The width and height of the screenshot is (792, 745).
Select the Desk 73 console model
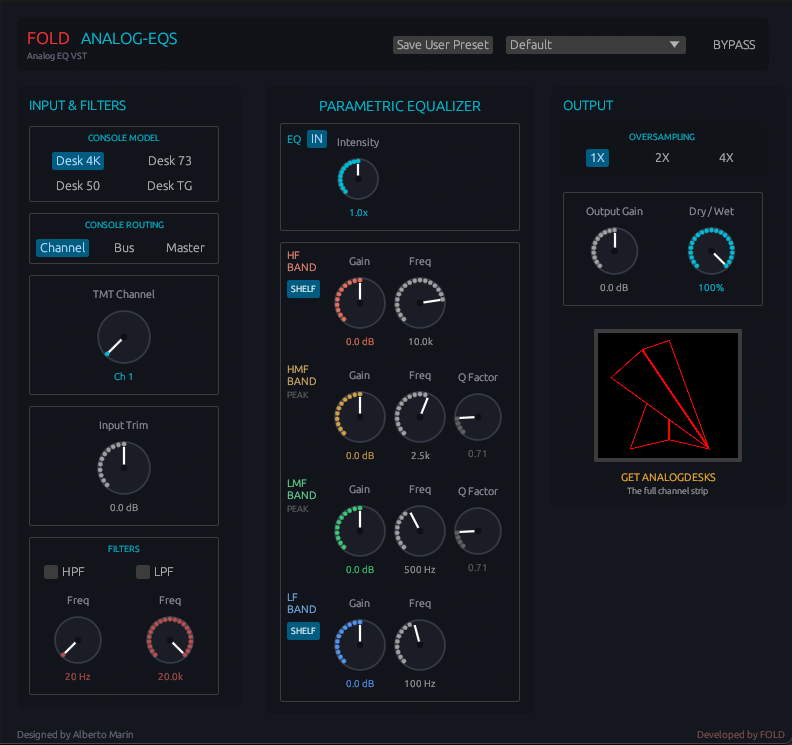click(x=170, y=161)
